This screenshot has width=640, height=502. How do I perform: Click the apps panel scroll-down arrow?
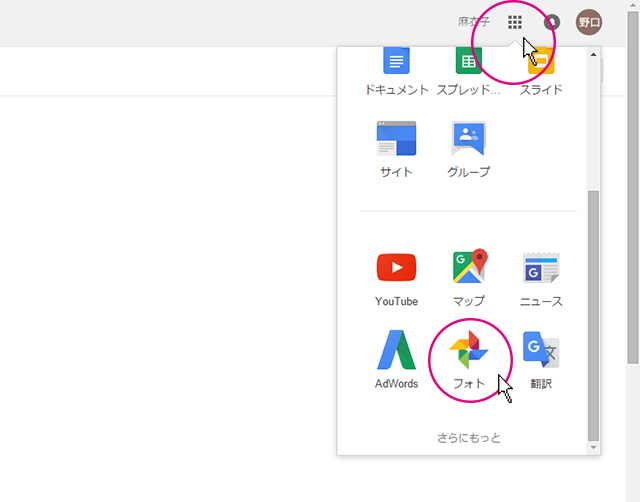coord(593,448)
